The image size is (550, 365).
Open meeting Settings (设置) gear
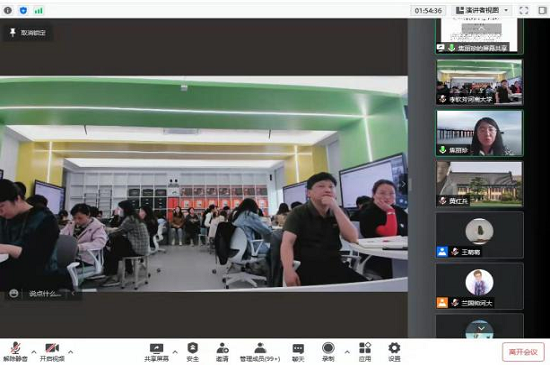(394, 352)
